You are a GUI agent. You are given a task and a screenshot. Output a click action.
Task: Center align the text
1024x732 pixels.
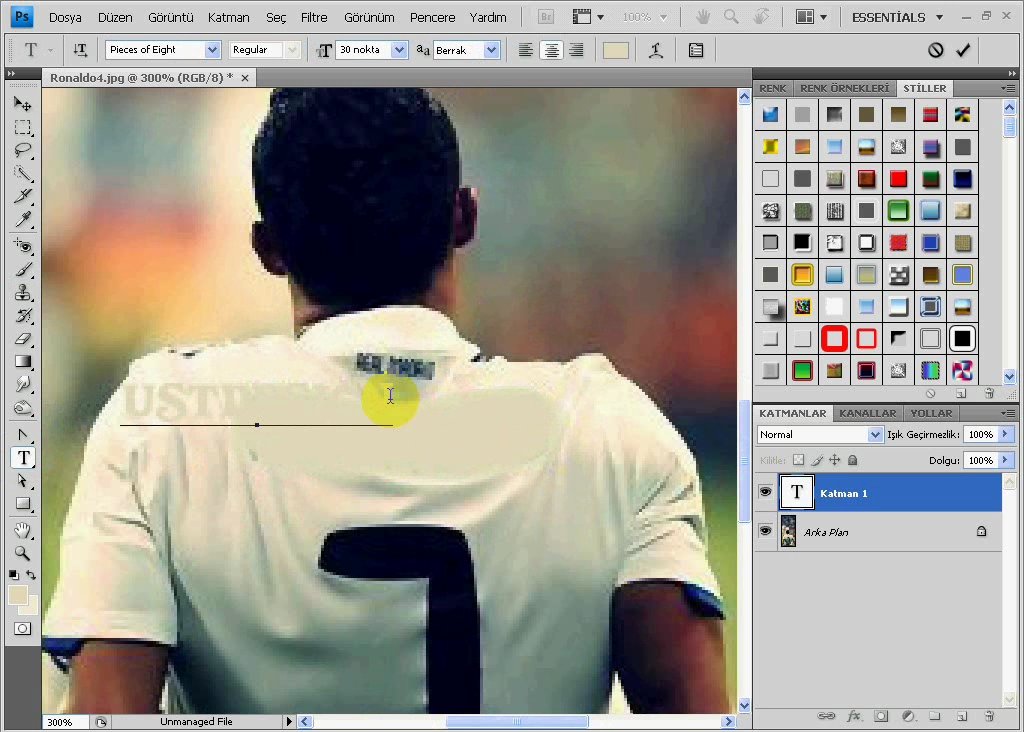pyautogui.click(x=552, y=50)
